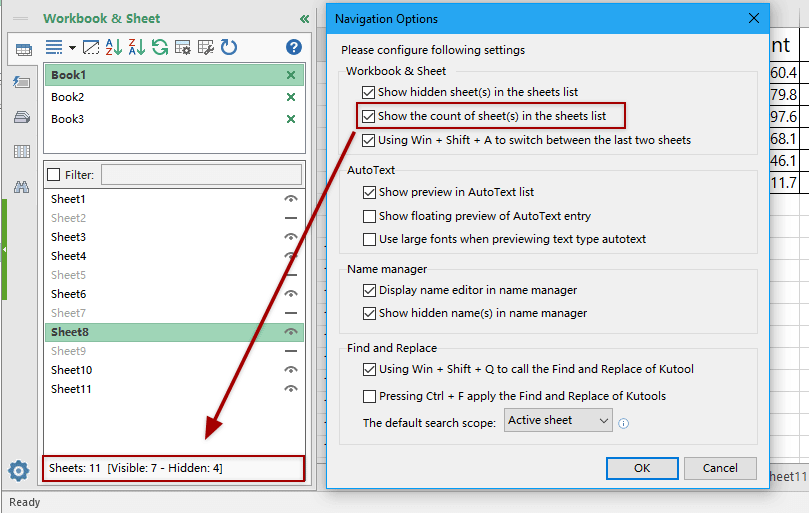Select Book1 in workbook list

point(174,75)
